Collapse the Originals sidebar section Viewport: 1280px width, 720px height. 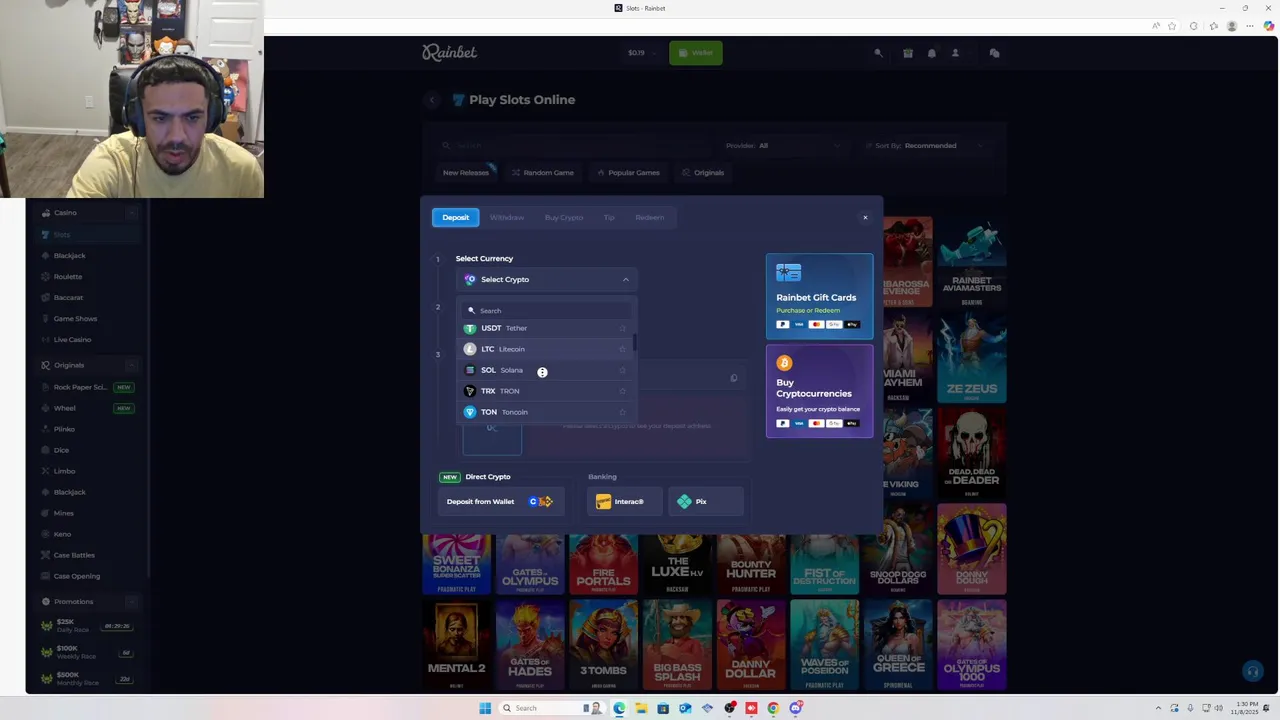pos(131,365)
